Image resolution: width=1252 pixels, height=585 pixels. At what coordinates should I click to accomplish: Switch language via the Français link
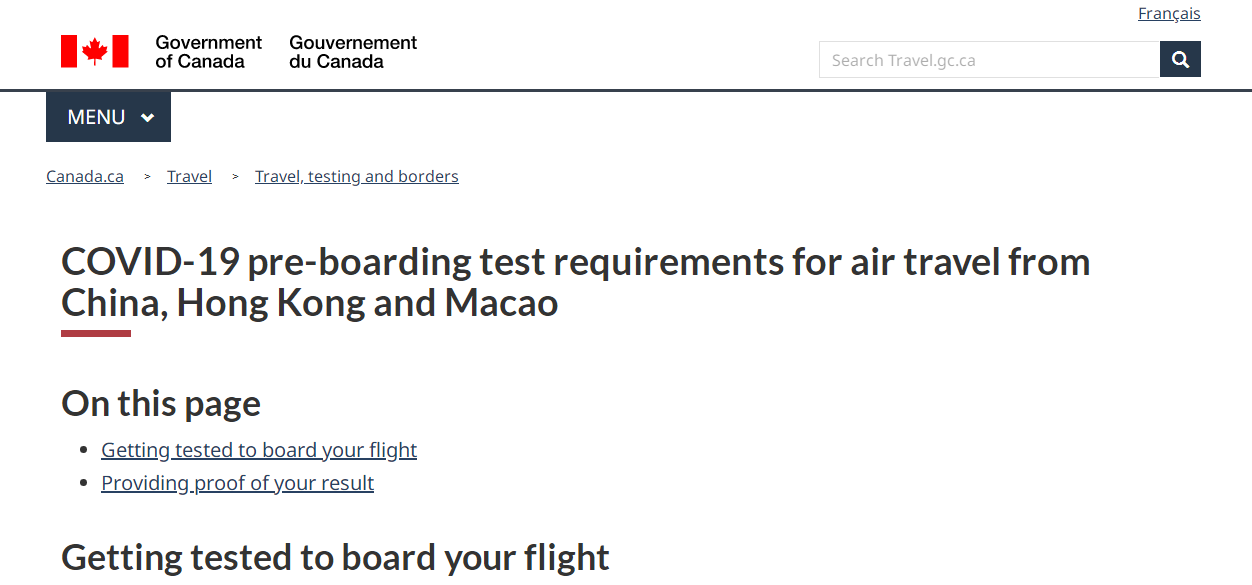pos(1169,14)
